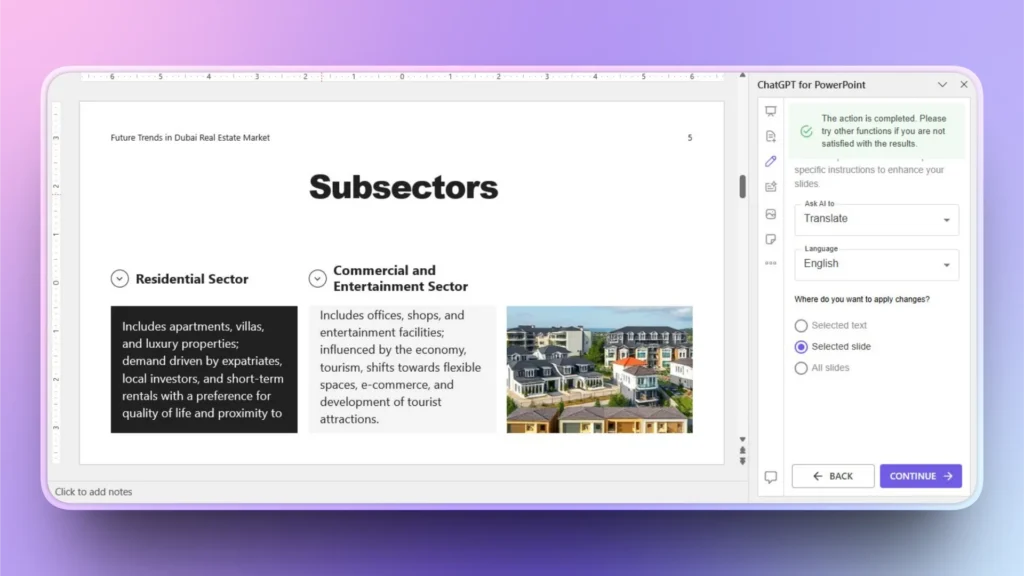
Task: Open the image generation icon in the sidebar
Action: [x=770, y=213]
